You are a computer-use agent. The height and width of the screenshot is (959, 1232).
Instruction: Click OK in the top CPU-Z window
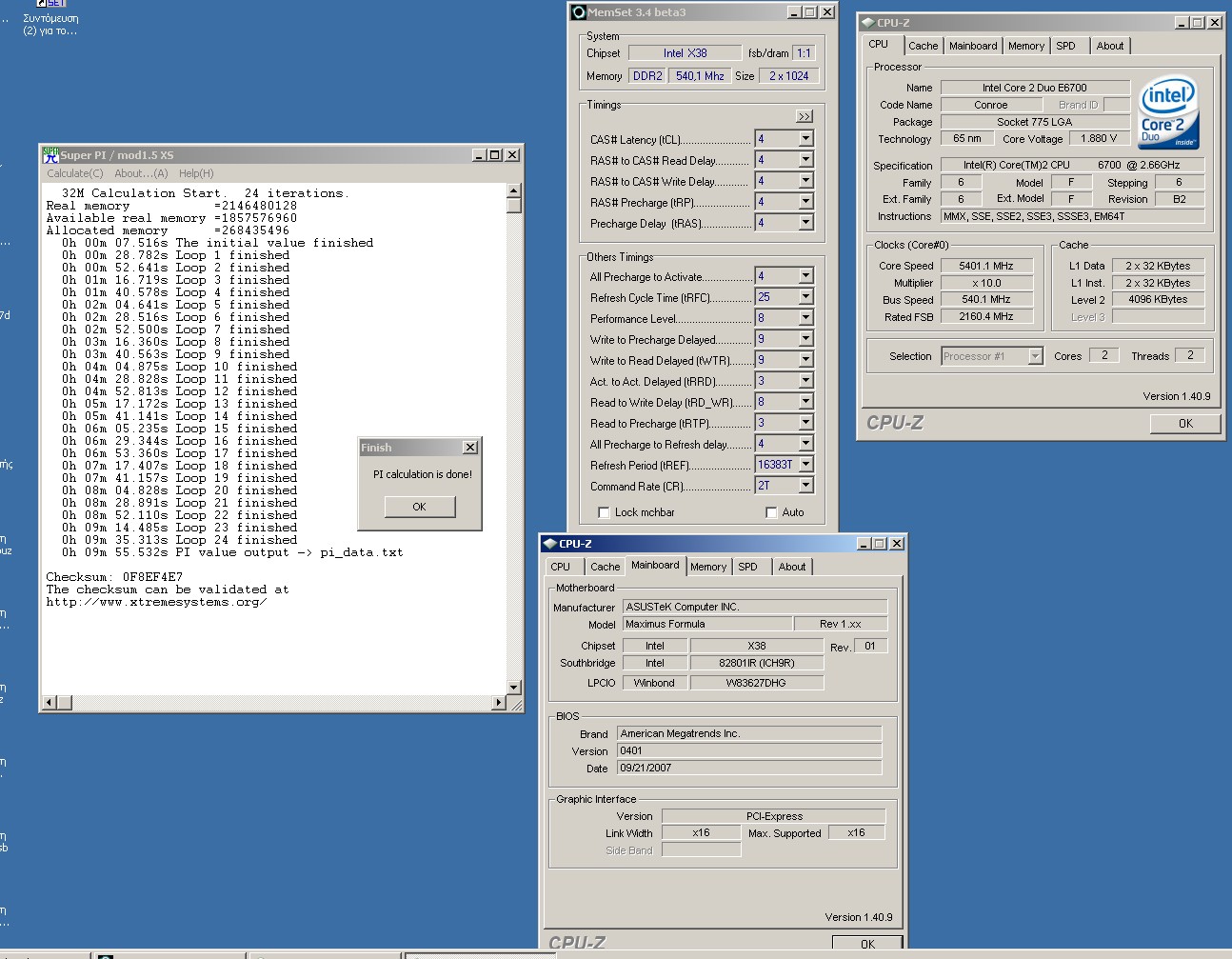pyautogui.click(x=1185, y=424)
